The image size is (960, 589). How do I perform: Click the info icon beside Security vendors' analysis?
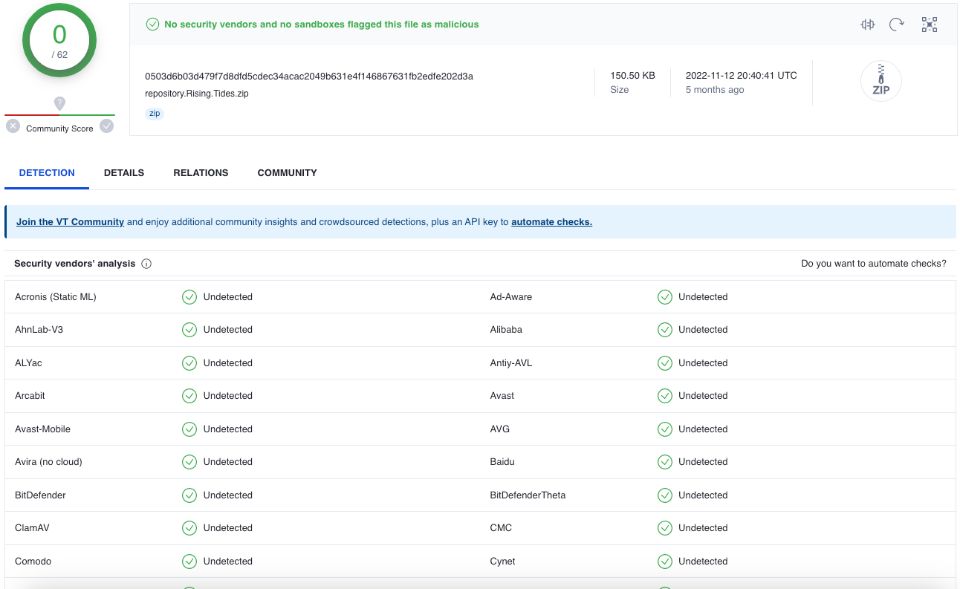pyautogui.click(x=146, y=264)
